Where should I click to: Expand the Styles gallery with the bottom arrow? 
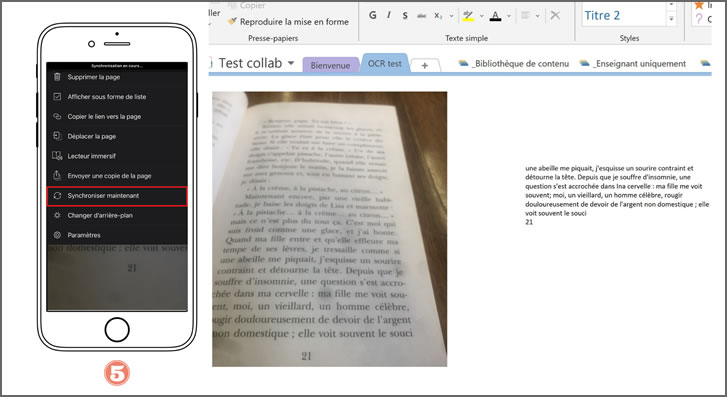pos(671,19)
